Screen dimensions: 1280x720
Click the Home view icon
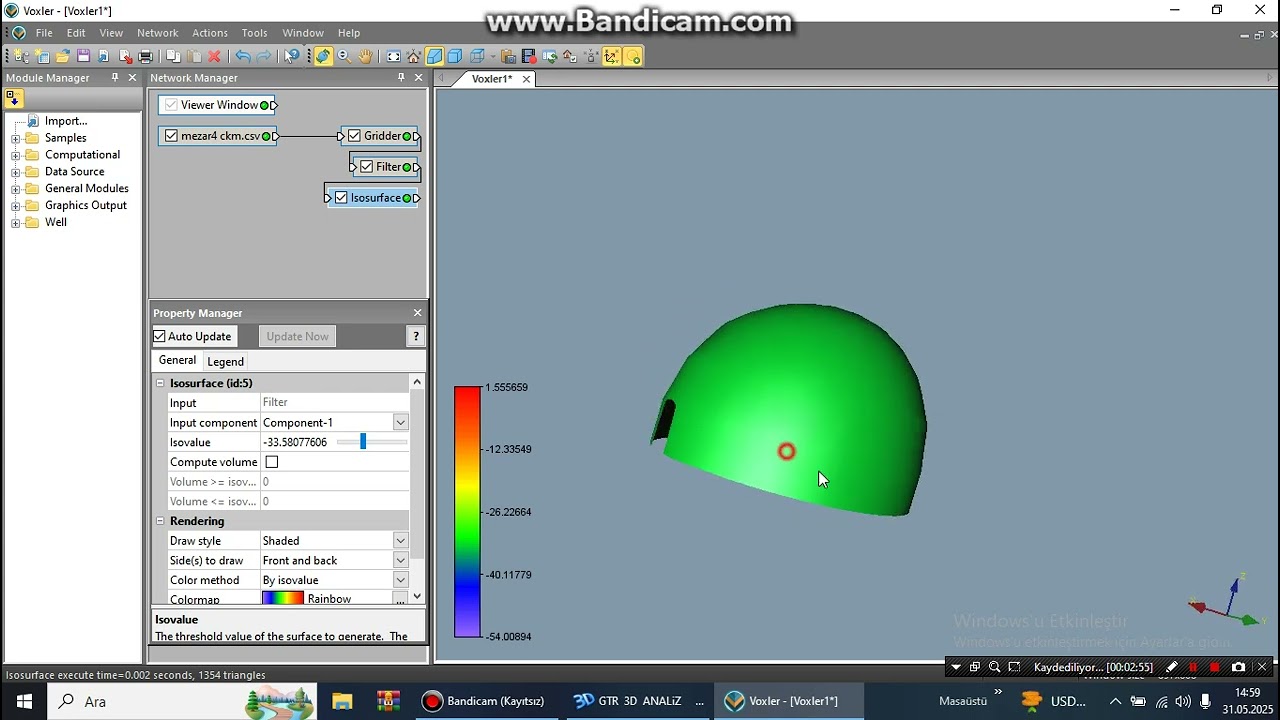(x=414, y=57)
